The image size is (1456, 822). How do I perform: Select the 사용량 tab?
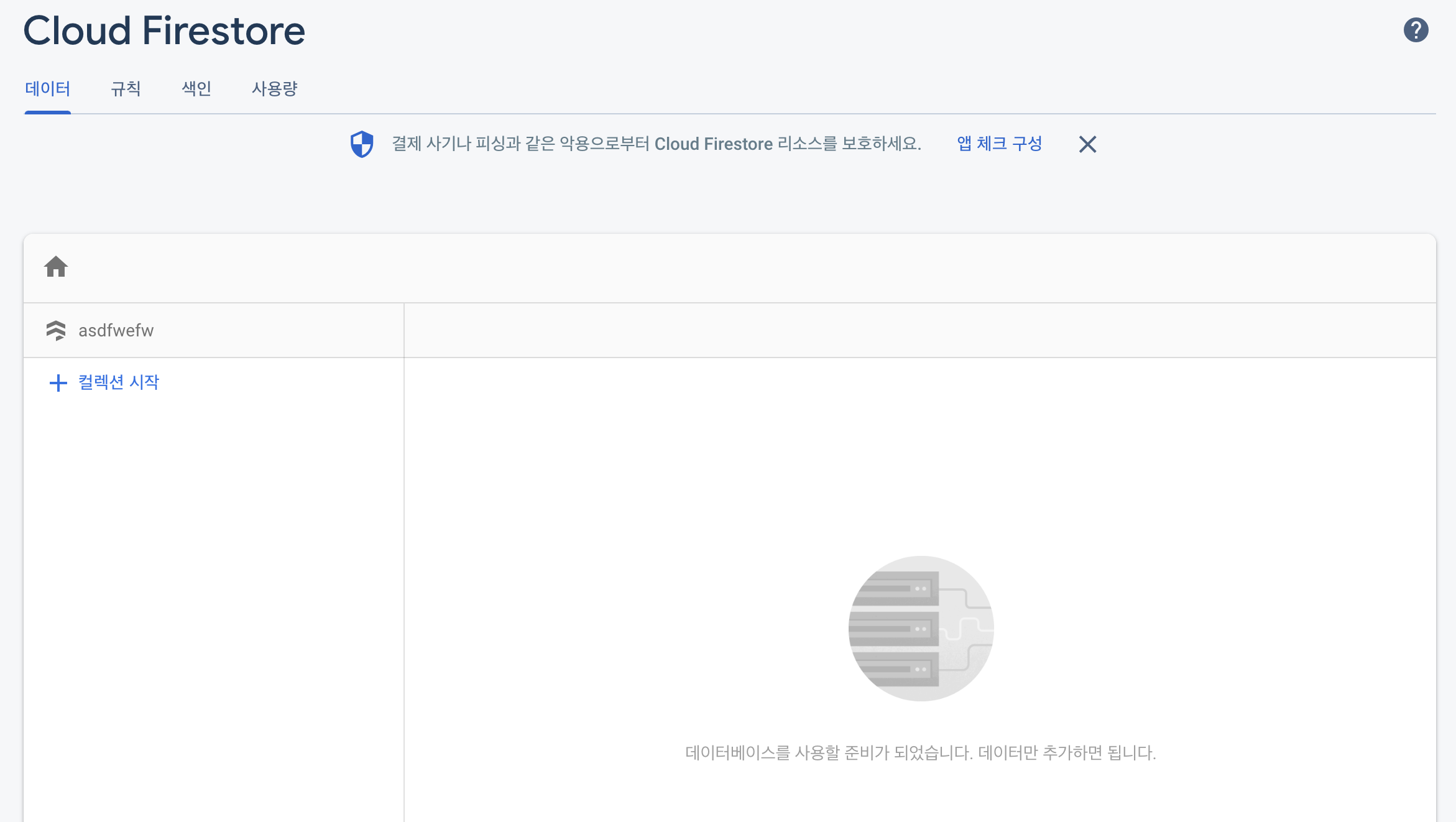coord(274,89)
